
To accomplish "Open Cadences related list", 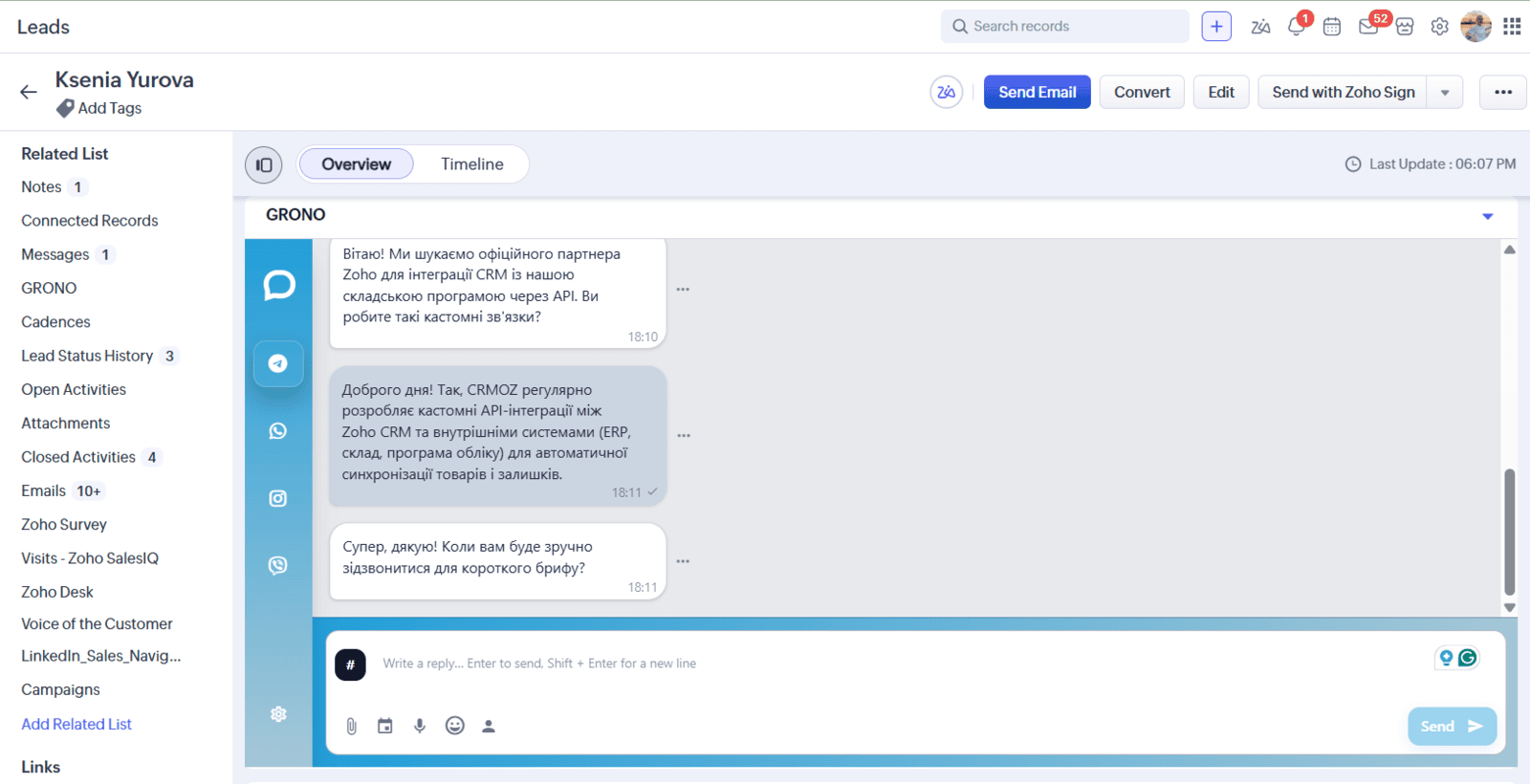I will point(55,322).
